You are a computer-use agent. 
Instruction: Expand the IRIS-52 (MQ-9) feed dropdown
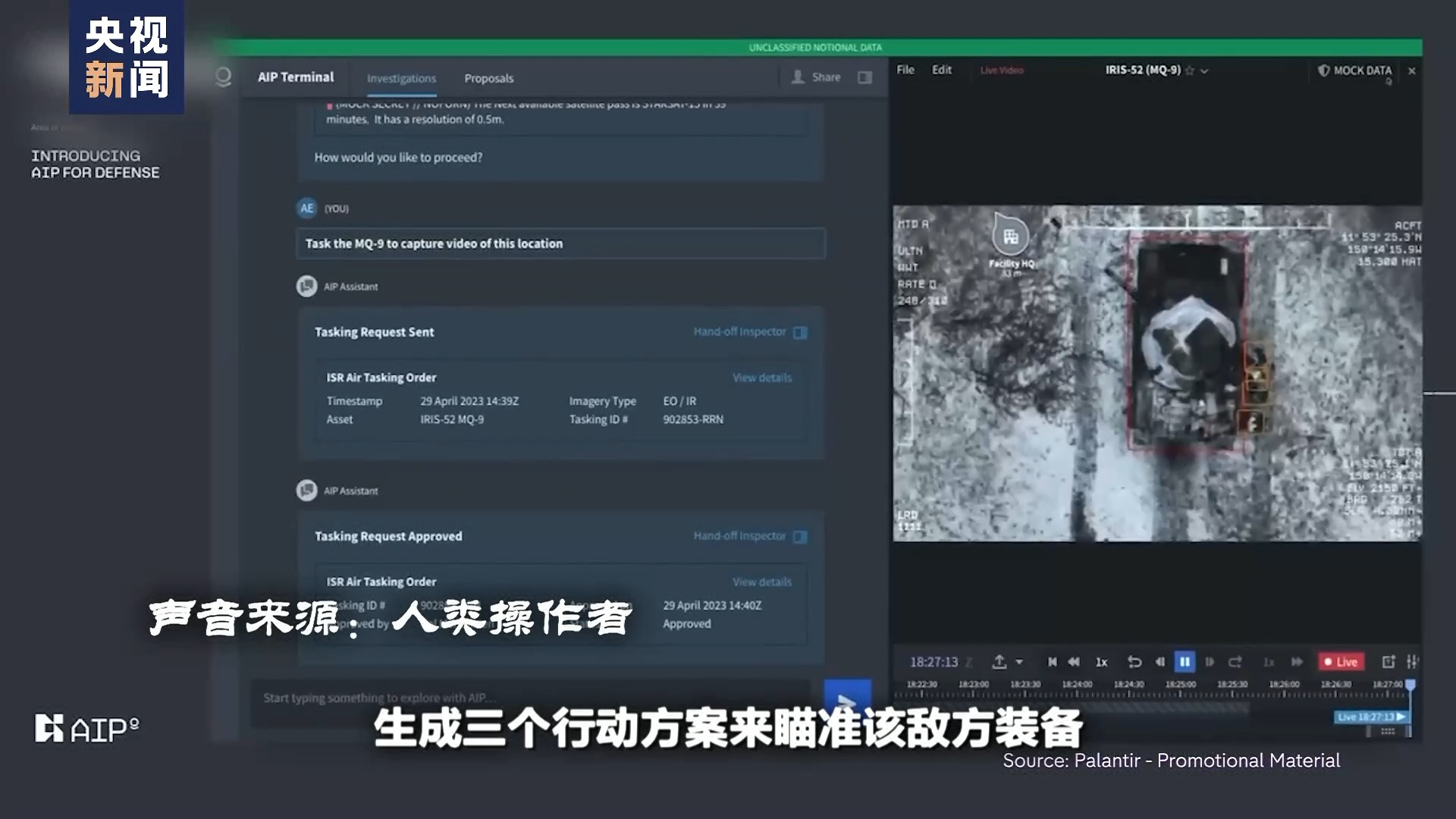tap(1205, 71)
